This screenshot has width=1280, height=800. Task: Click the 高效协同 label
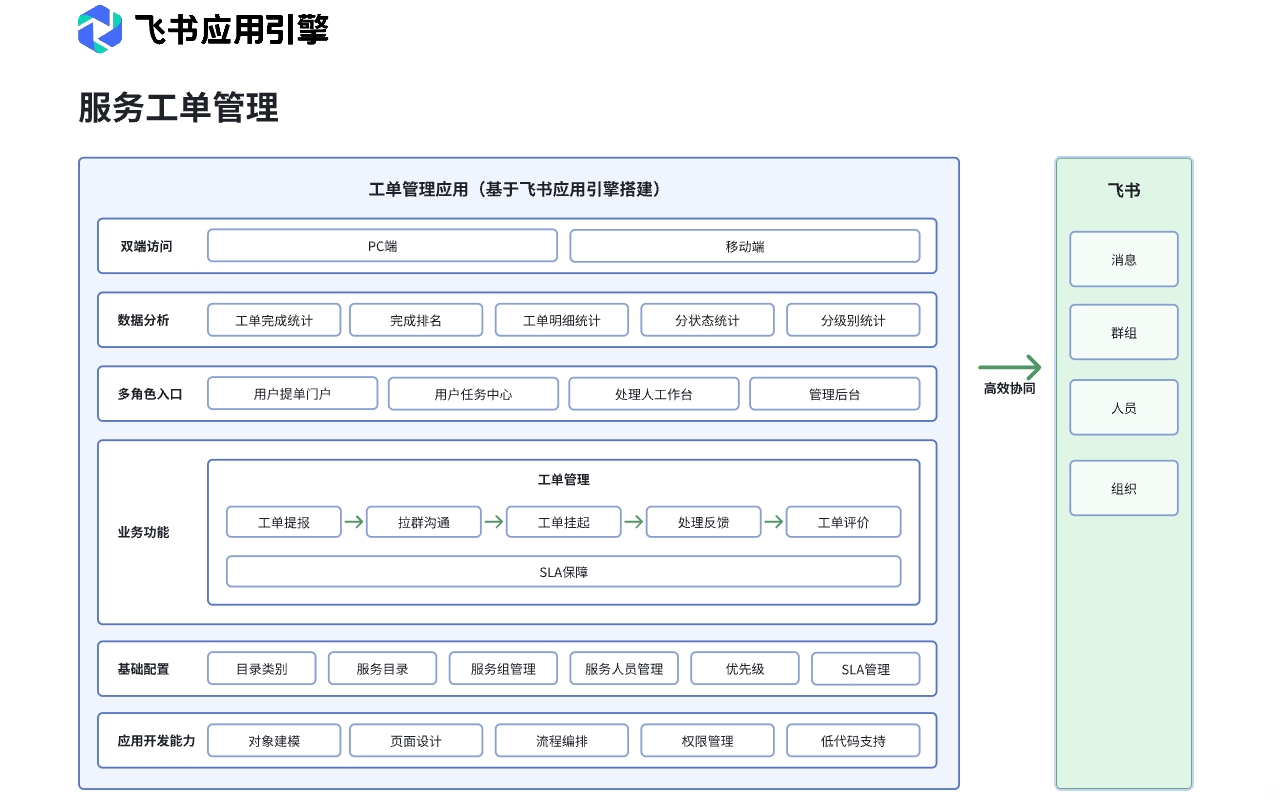click(1009, 388)
